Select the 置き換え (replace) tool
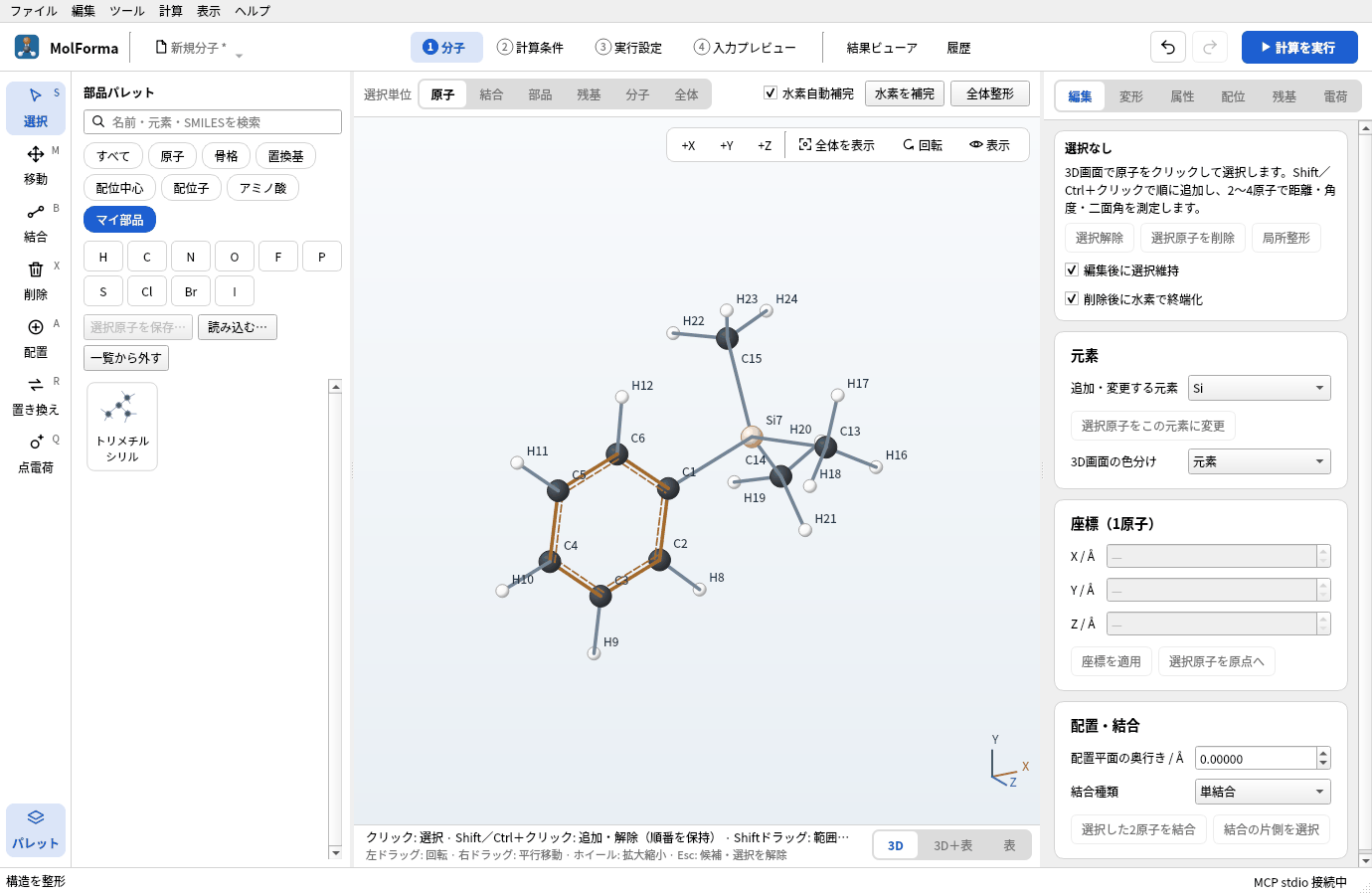 36,396
